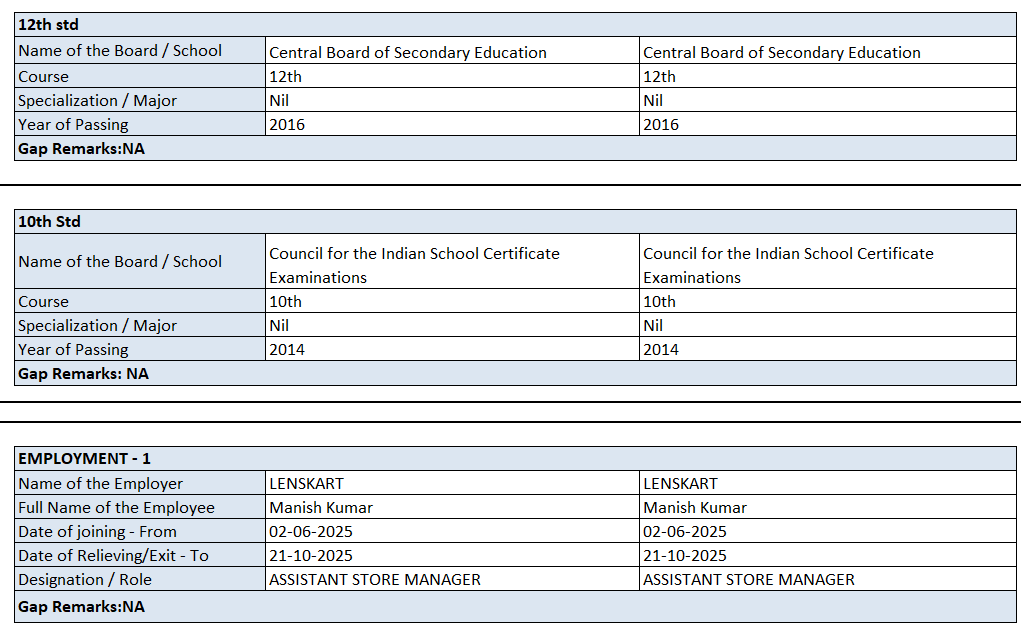Click left-column joining date 02-06-2025
1021x627 pixels.
[x=311, y=532]
